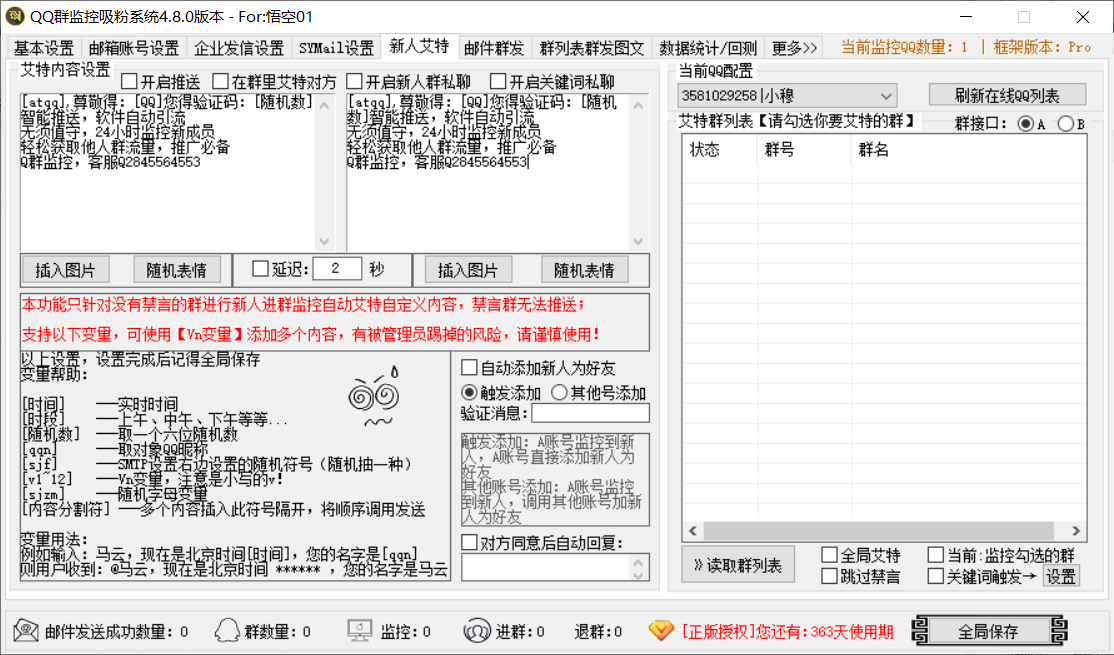Click 框架版本: Pro text
The image size is (1114, 655).
click(1042, 48)
